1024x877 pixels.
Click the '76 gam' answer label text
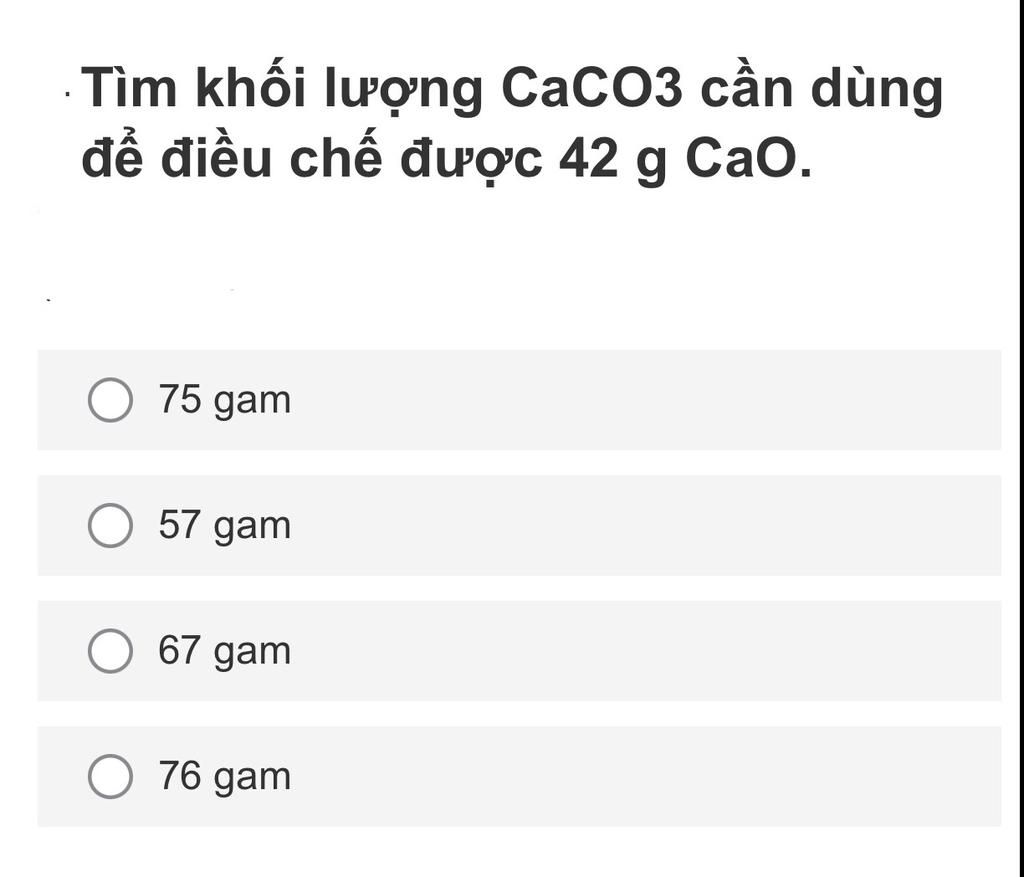pyautogui.click(x=225, y=776)
